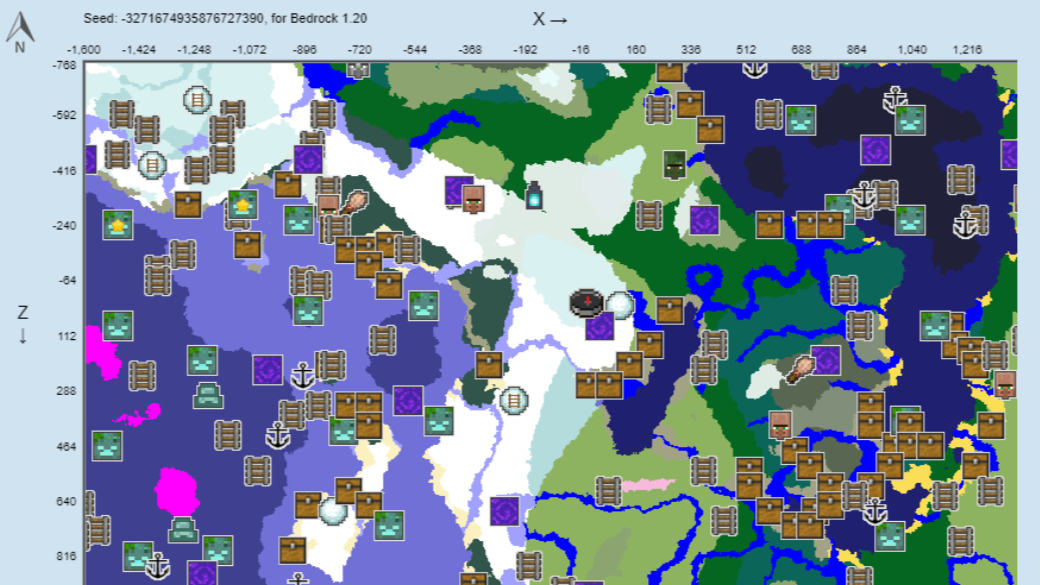Viewport: 1040px width, 585px height.
Task: Click the world spawn compass marker
Action: pyautogui.click(x=585, y=302)
